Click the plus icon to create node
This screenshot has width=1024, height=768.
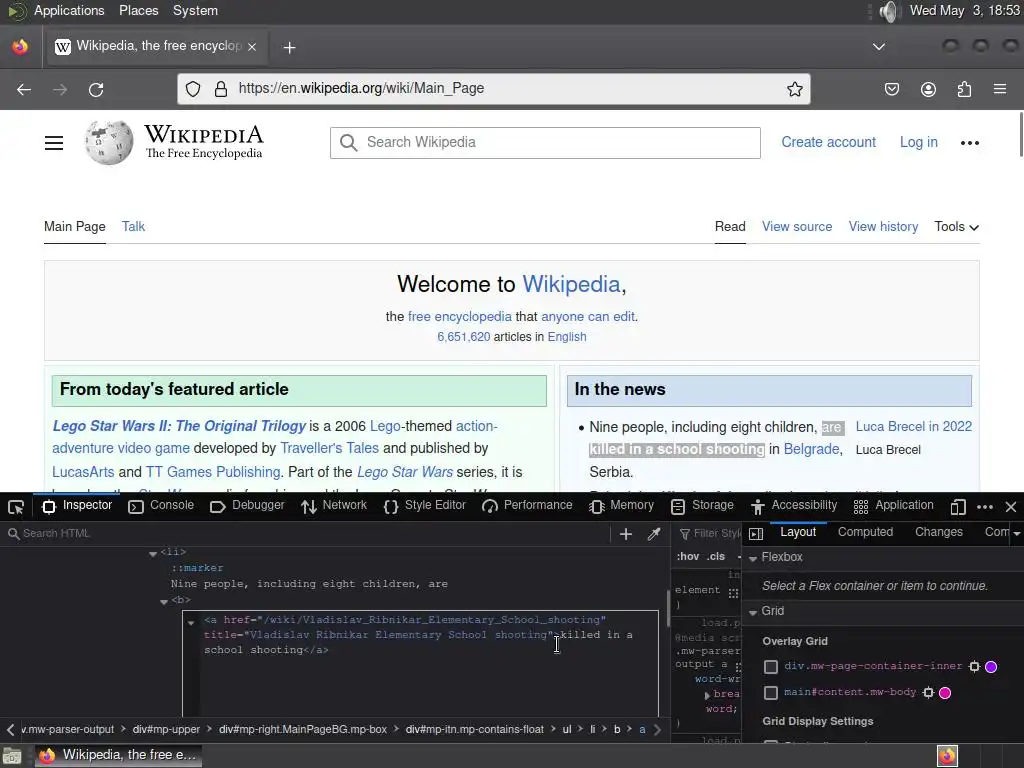626,534
